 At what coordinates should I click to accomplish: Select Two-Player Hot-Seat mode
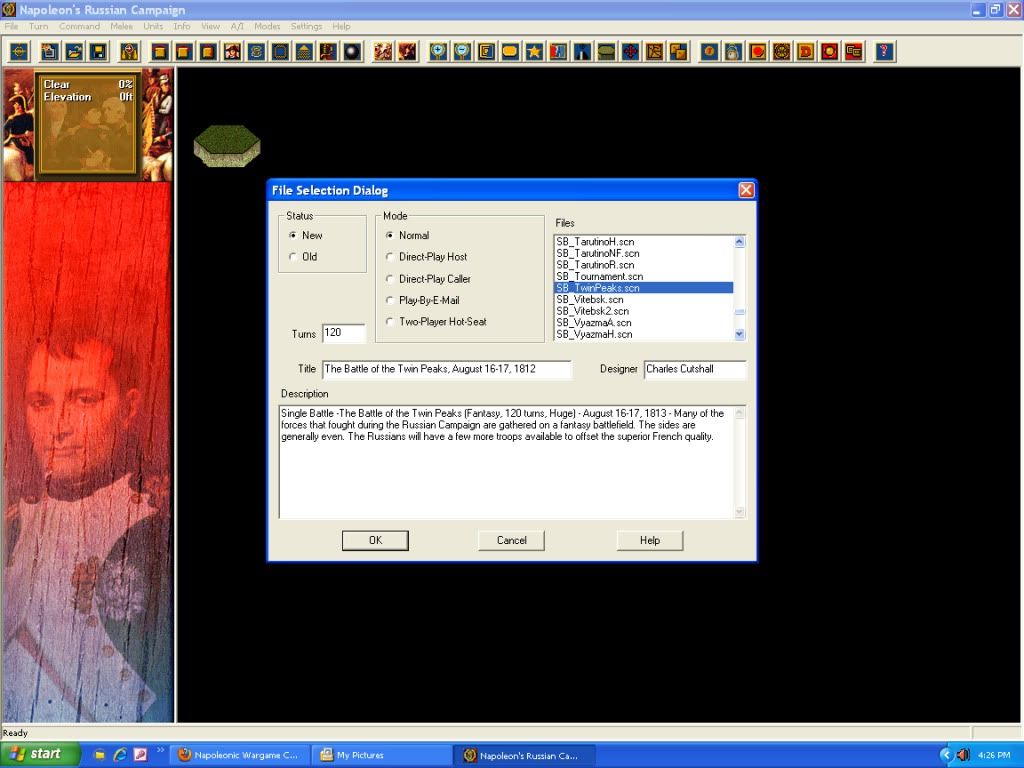(390, 321)
